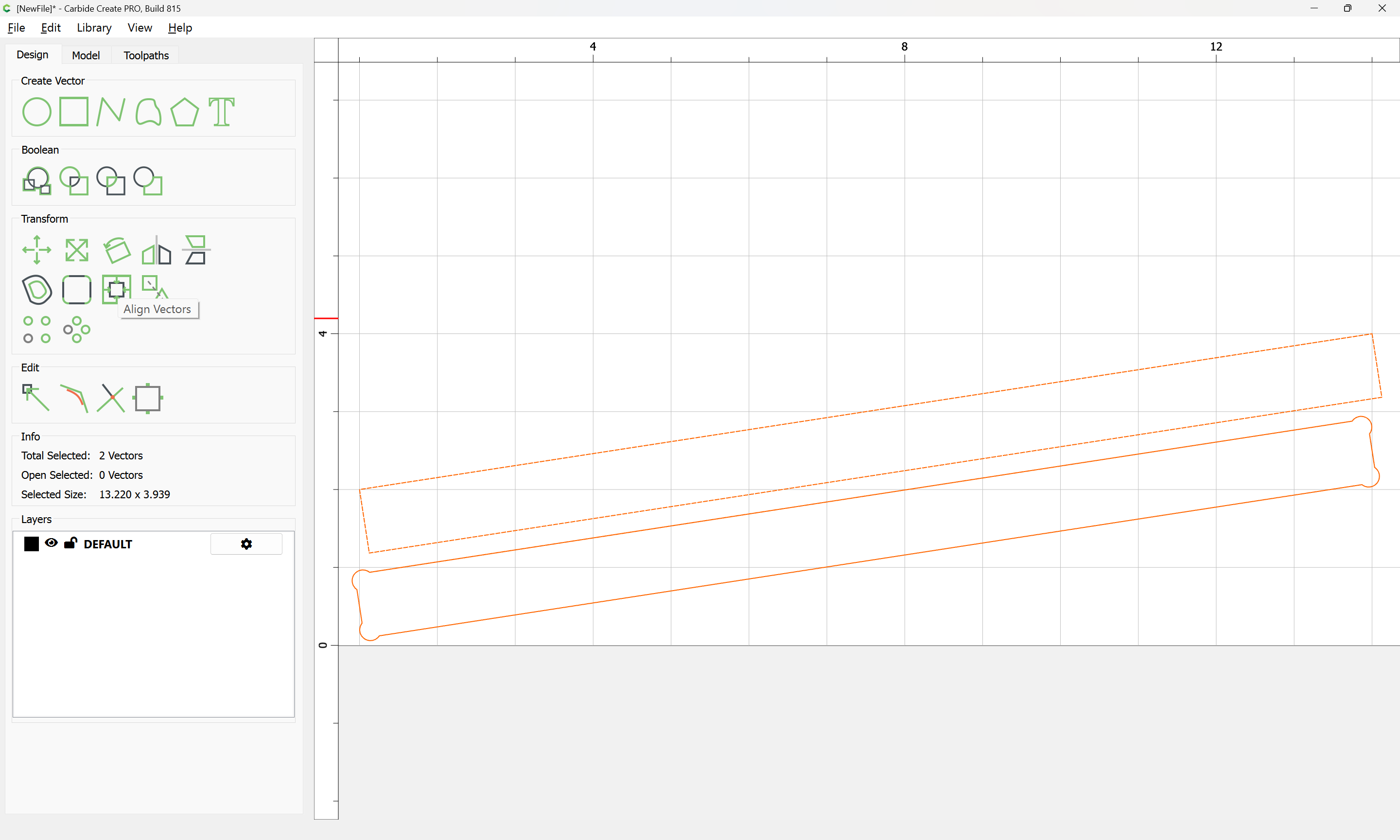The image size is (1400, 840).
Task: Click the ruler mark labeled 12
Action: tap(1216, 46)
